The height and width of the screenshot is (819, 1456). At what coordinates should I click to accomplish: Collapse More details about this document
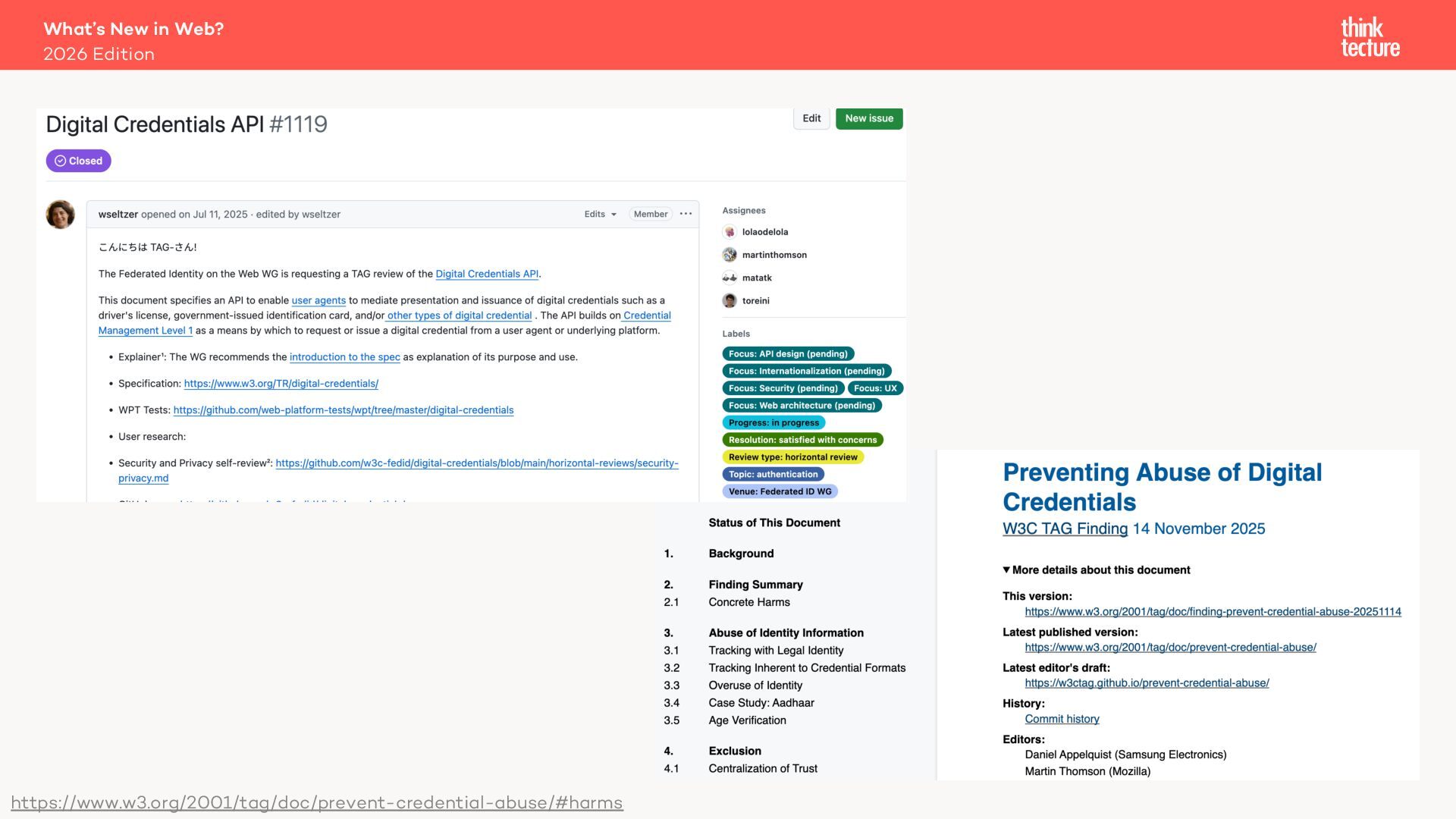1096,570
